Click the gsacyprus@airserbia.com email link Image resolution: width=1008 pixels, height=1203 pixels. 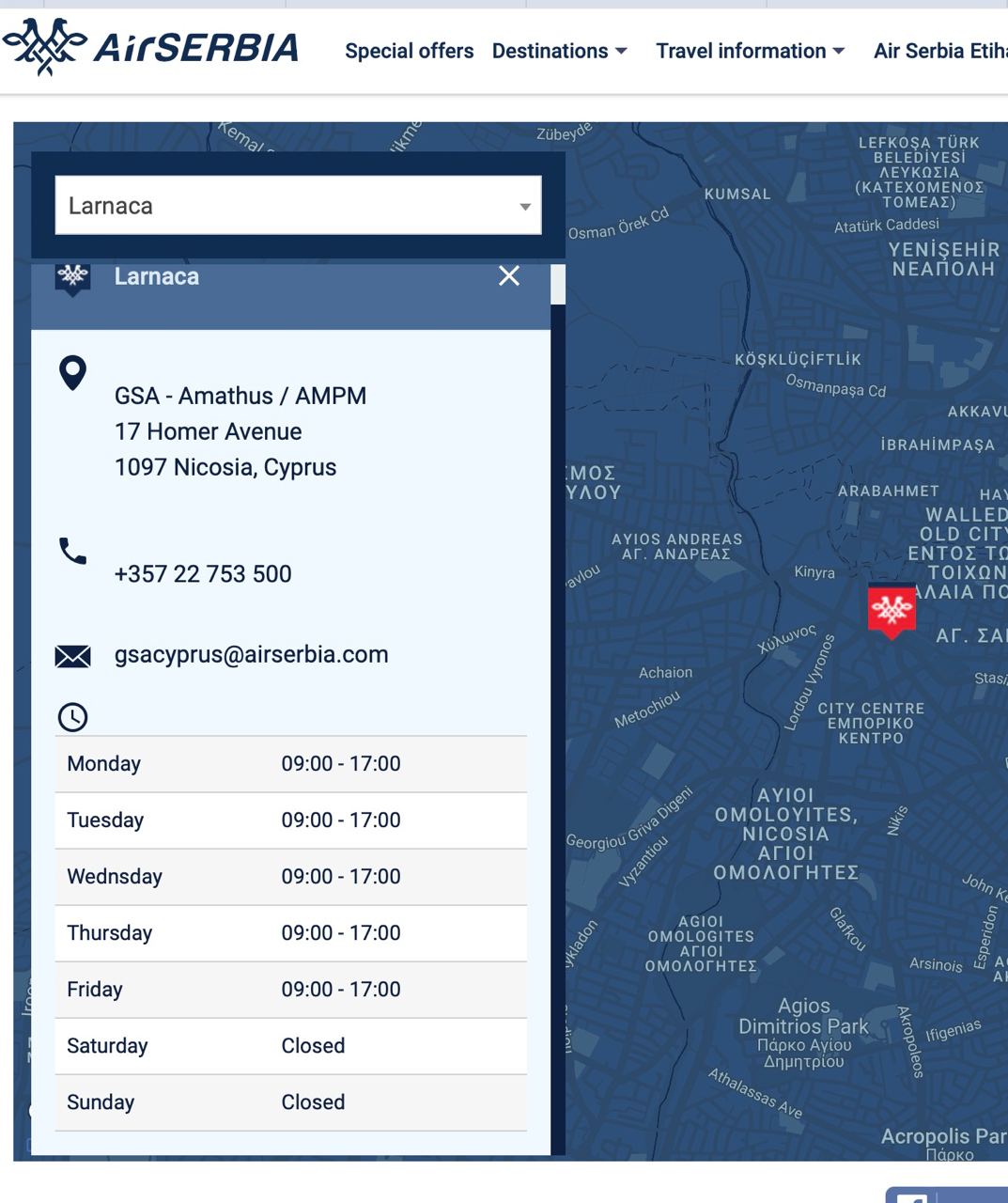[251, 654]
